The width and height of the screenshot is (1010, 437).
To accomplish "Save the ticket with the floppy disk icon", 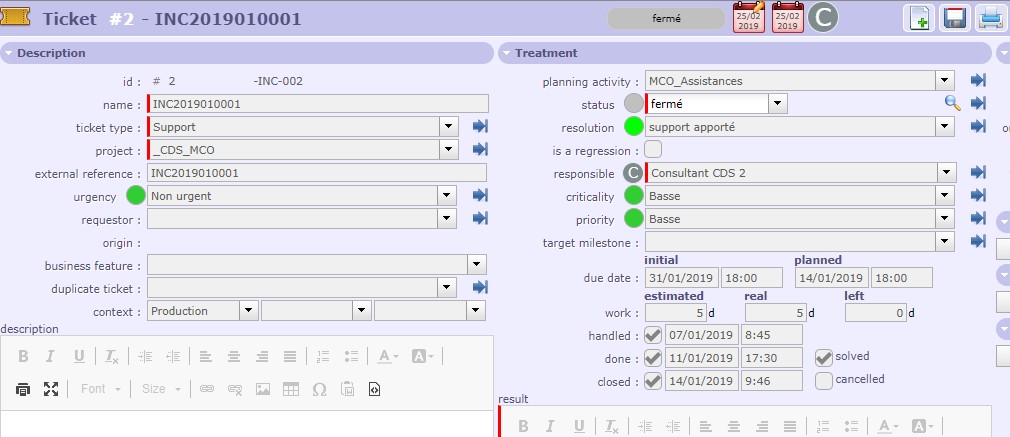I will 955,18.
